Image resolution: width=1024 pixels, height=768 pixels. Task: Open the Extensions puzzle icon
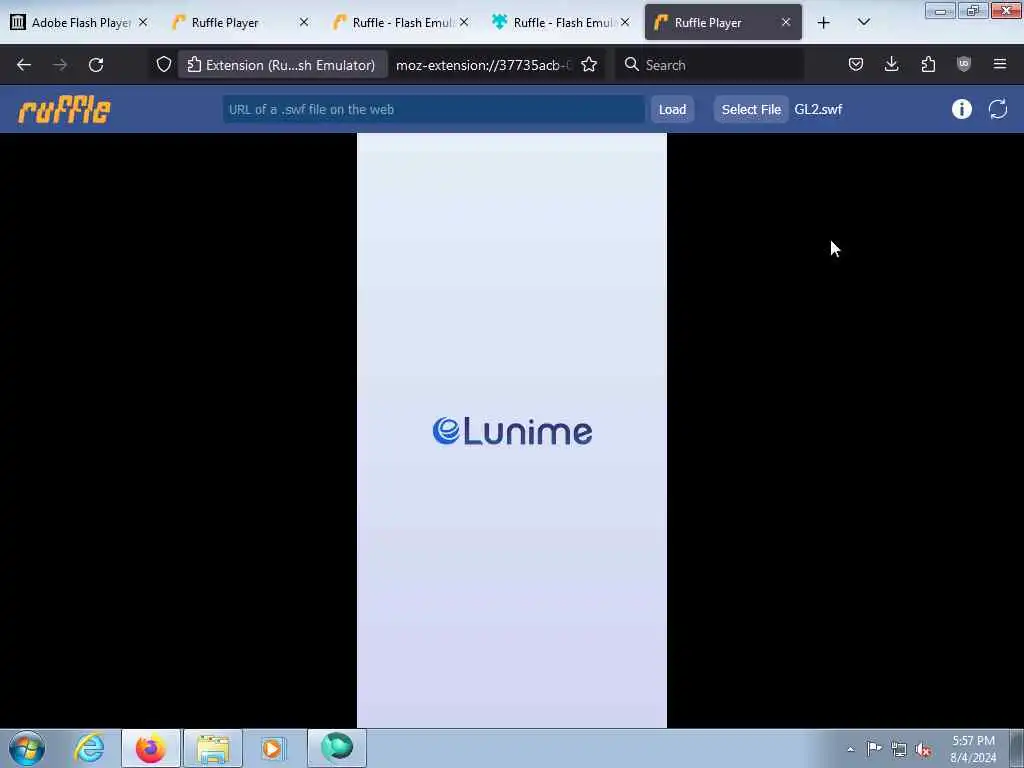click(x=928, y=64)
